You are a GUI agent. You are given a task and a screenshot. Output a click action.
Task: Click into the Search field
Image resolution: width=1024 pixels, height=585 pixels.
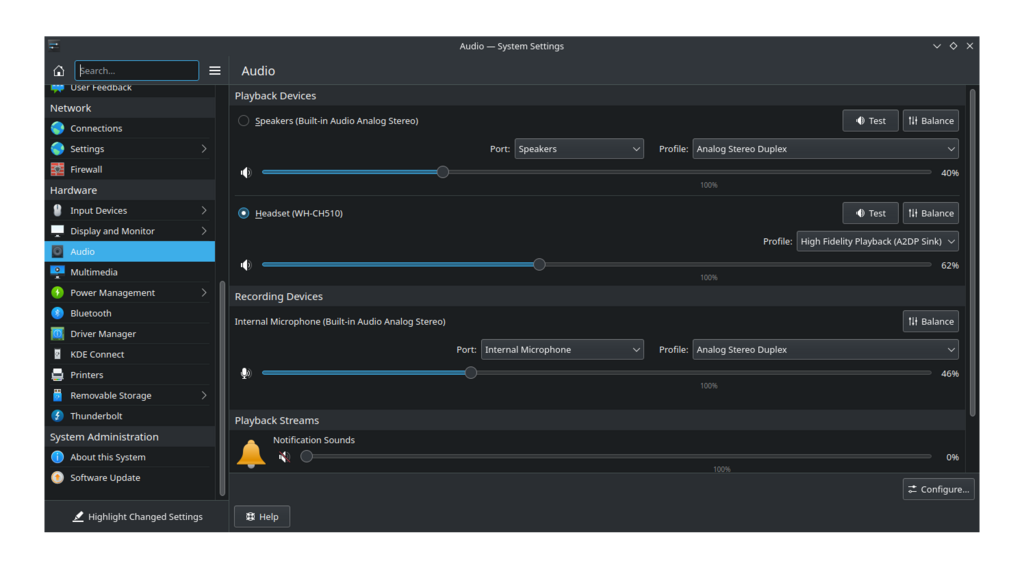pyautogui.click(x=137, y=71)
